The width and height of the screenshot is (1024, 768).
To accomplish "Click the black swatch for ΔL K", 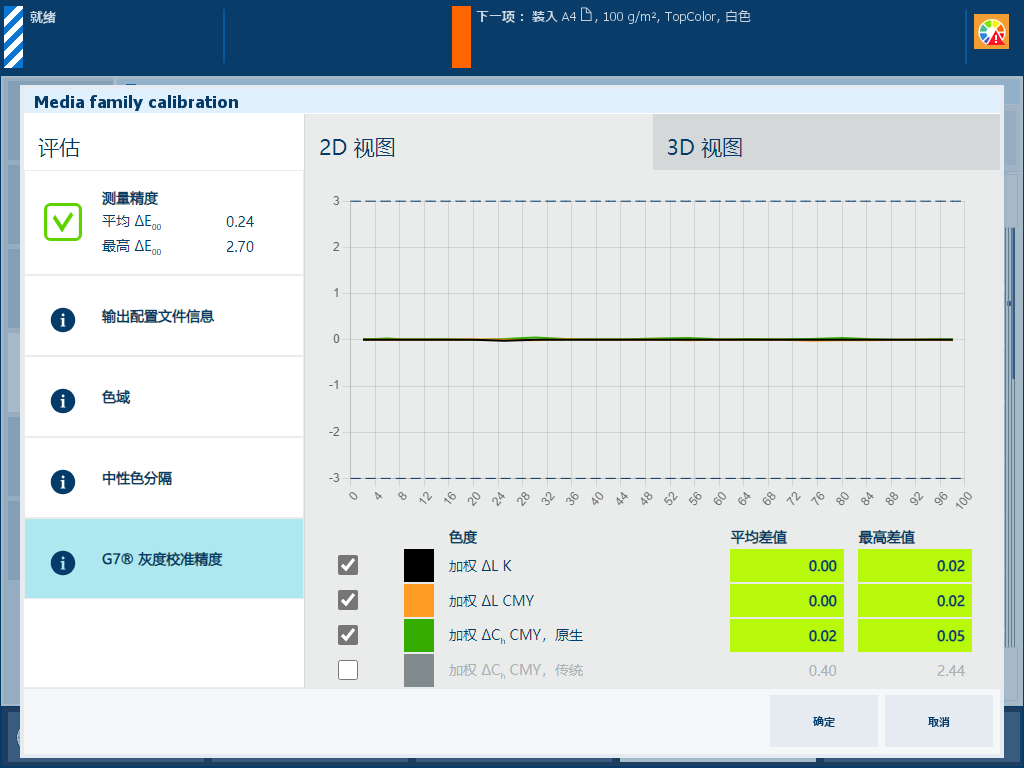I will (419, 566).
